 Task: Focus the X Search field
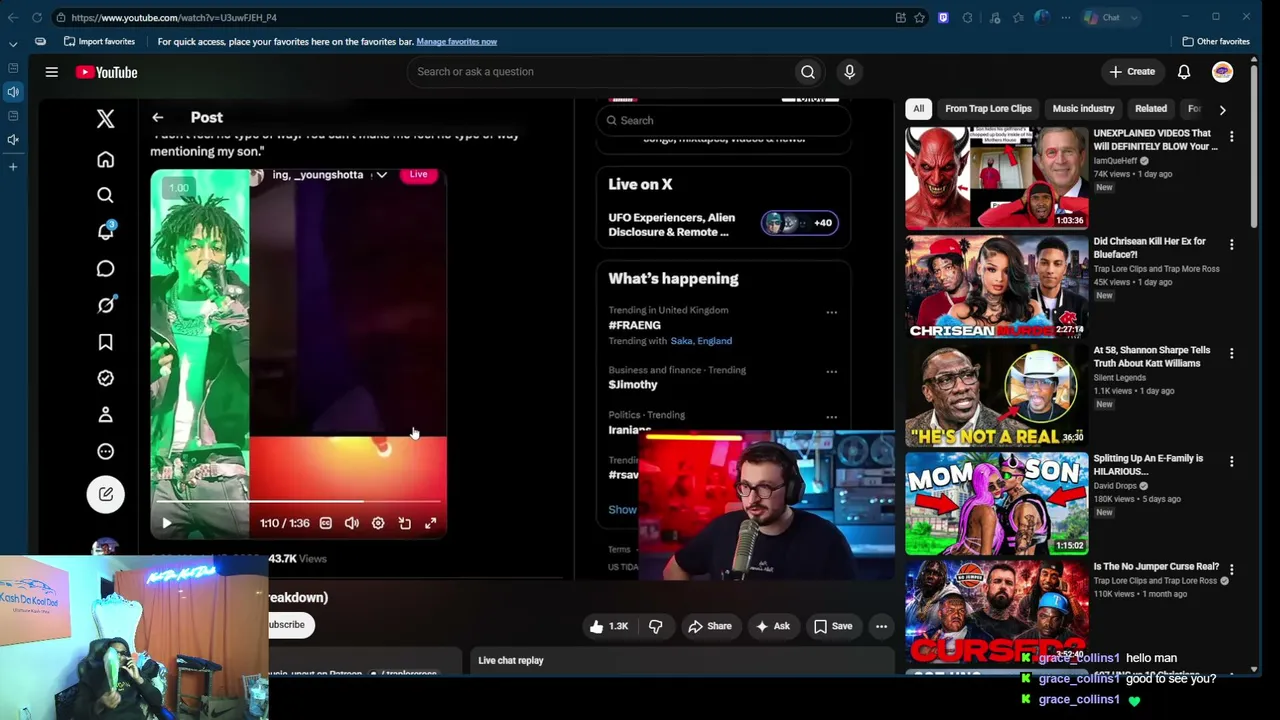click(x=723, y=120)
